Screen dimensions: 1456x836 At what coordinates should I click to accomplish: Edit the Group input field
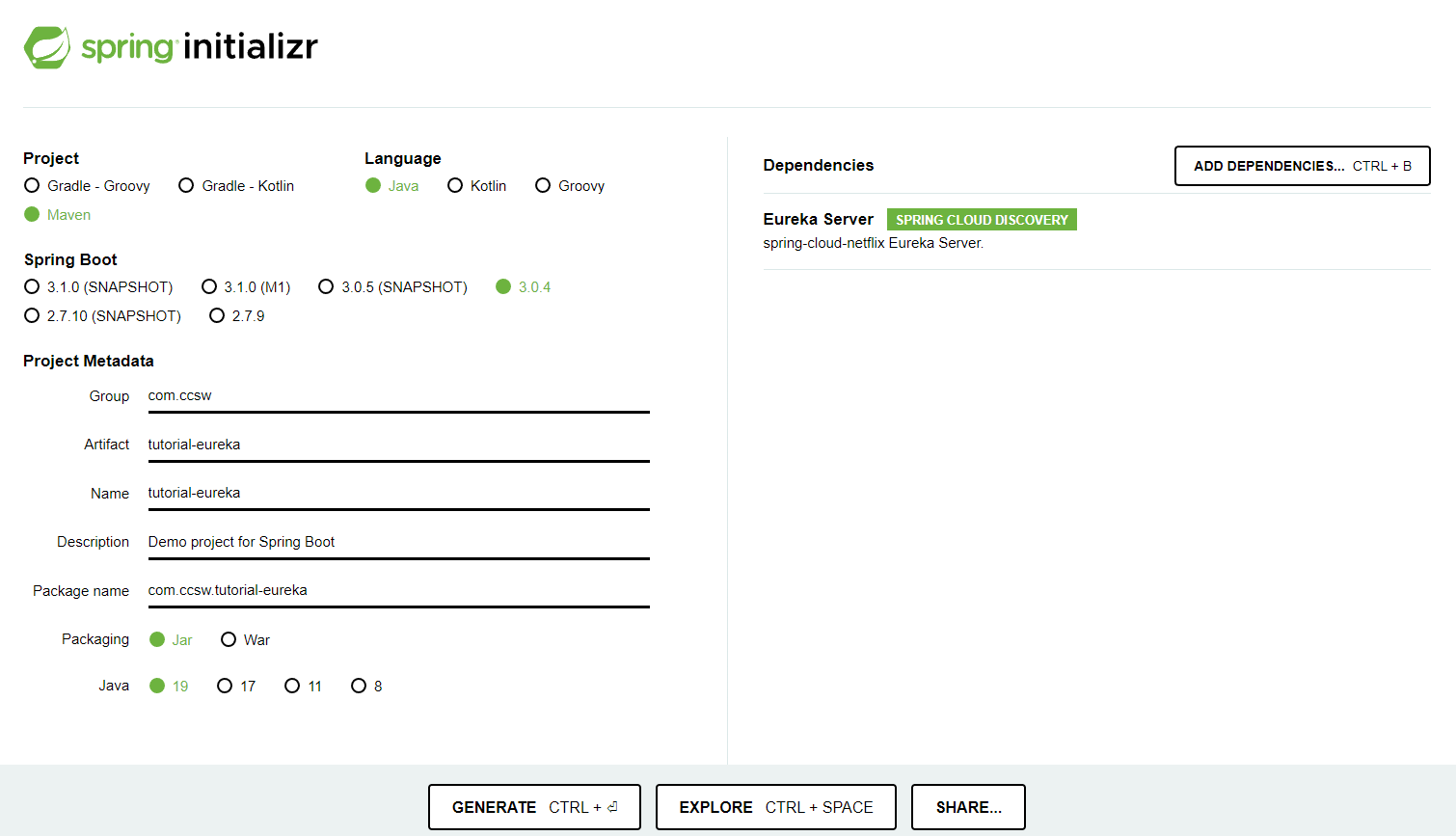[x=398, y=396]
